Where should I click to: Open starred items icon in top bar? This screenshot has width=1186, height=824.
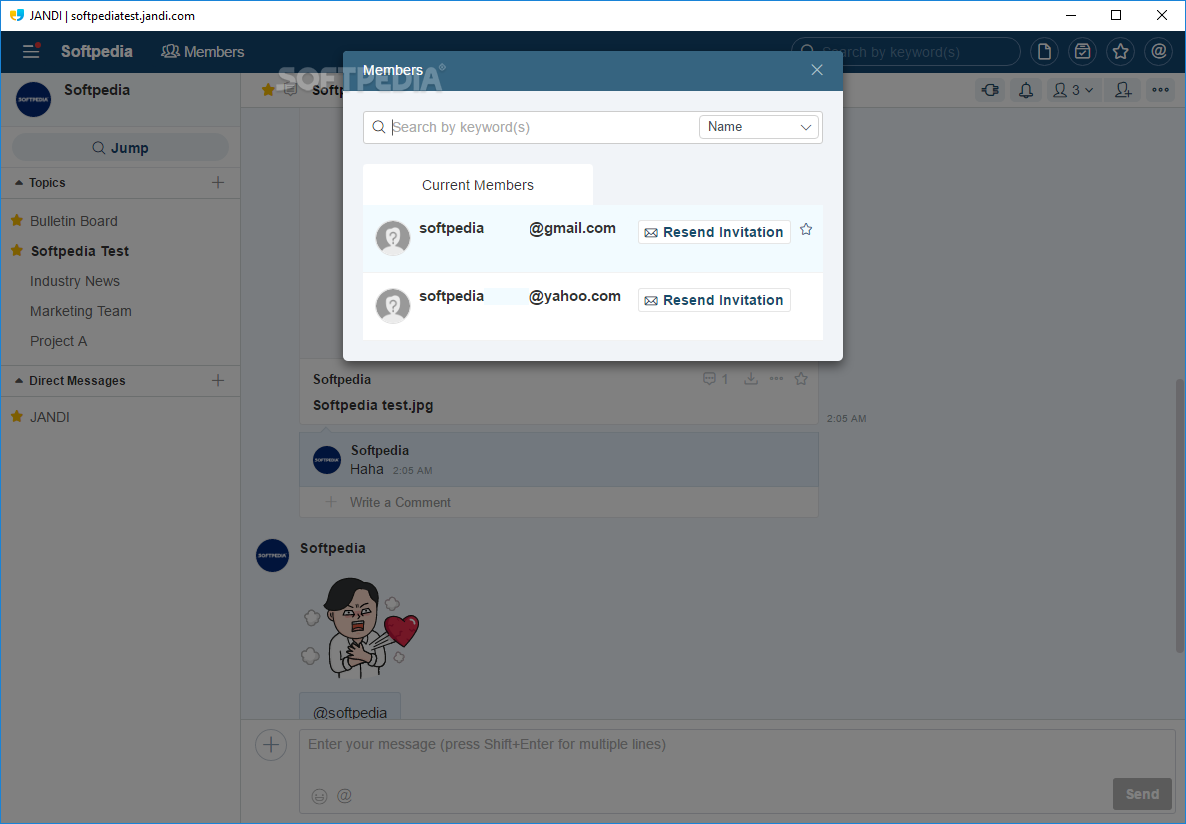(x=1120, y=51)
